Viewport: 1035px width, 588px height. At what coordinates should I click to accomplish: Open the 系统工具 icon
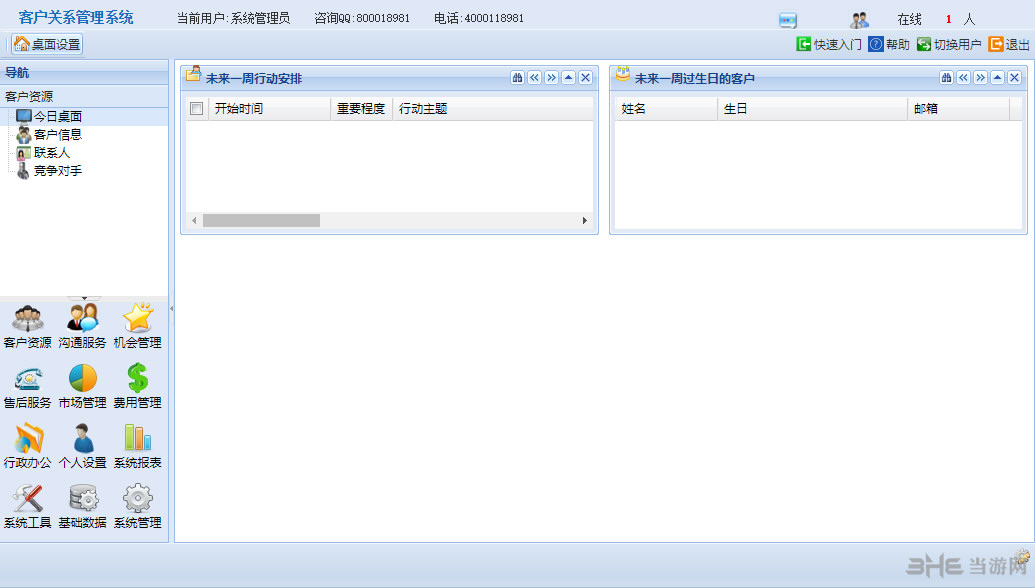pos(28,505)
